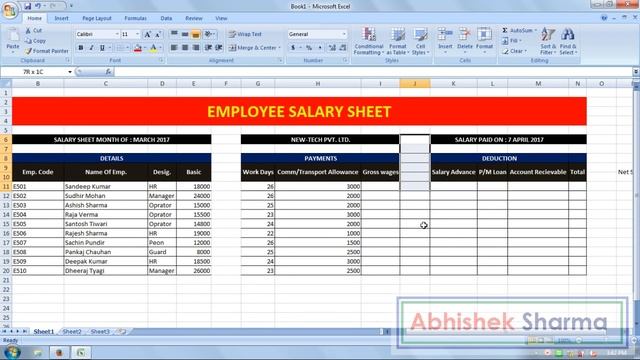Switch to Sheet2 tab
The height and width of the screenshot is (360, 640).
[x=72, y=331]
